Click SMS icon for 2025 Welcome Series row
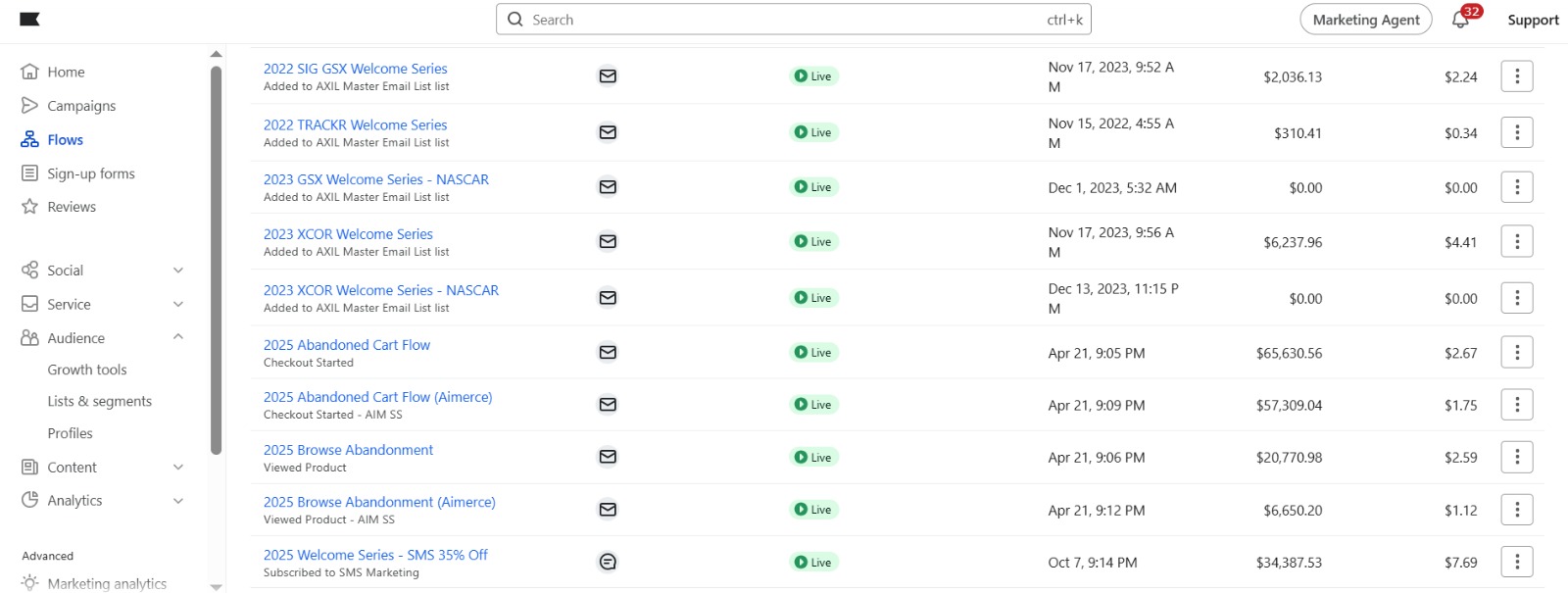 click(608, 562)
